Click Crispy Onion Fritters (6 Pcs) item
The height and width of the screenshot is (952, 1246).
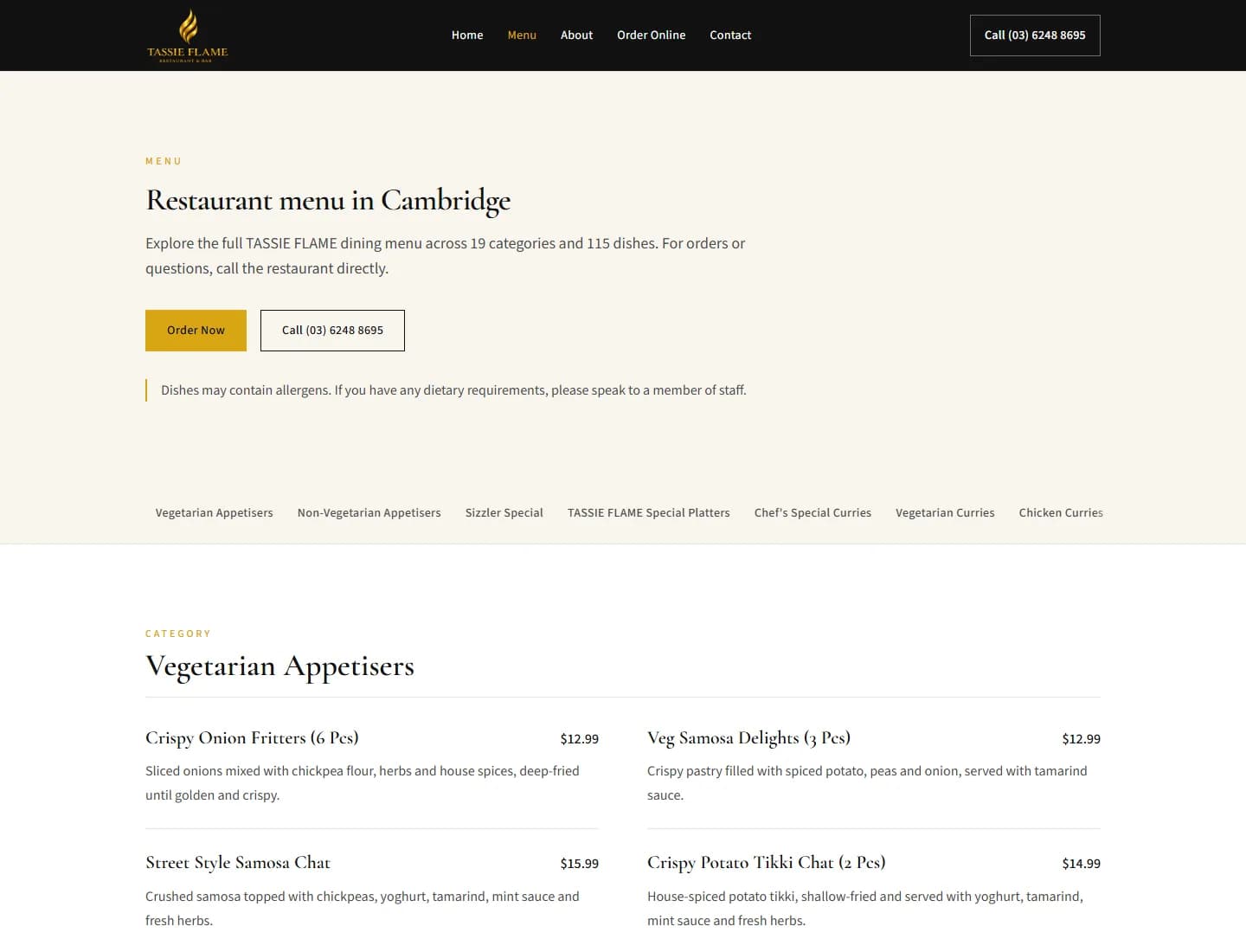252,738
